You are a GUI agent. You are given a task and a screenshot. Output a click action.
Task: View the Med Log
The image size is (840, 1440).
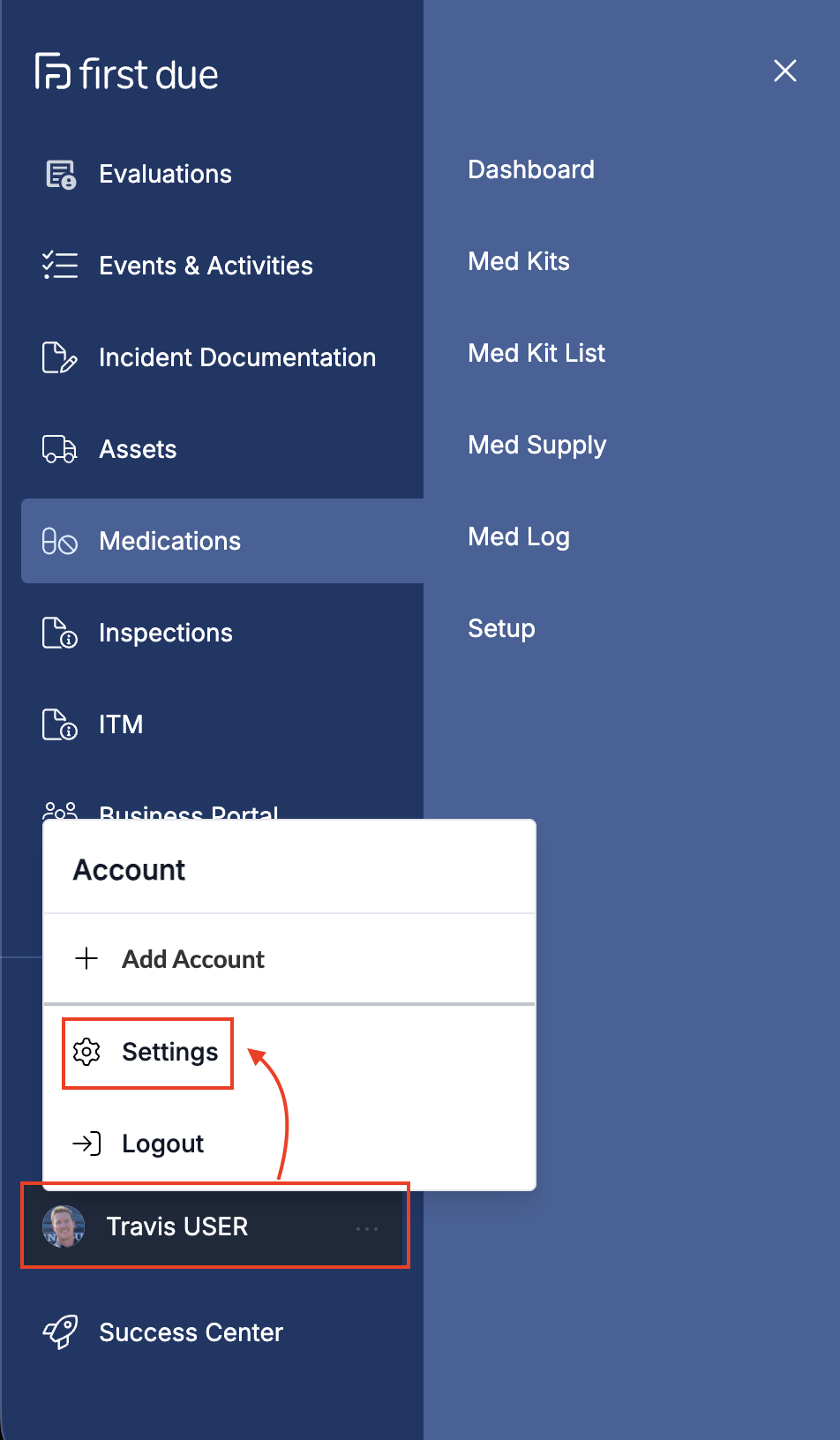519,537
